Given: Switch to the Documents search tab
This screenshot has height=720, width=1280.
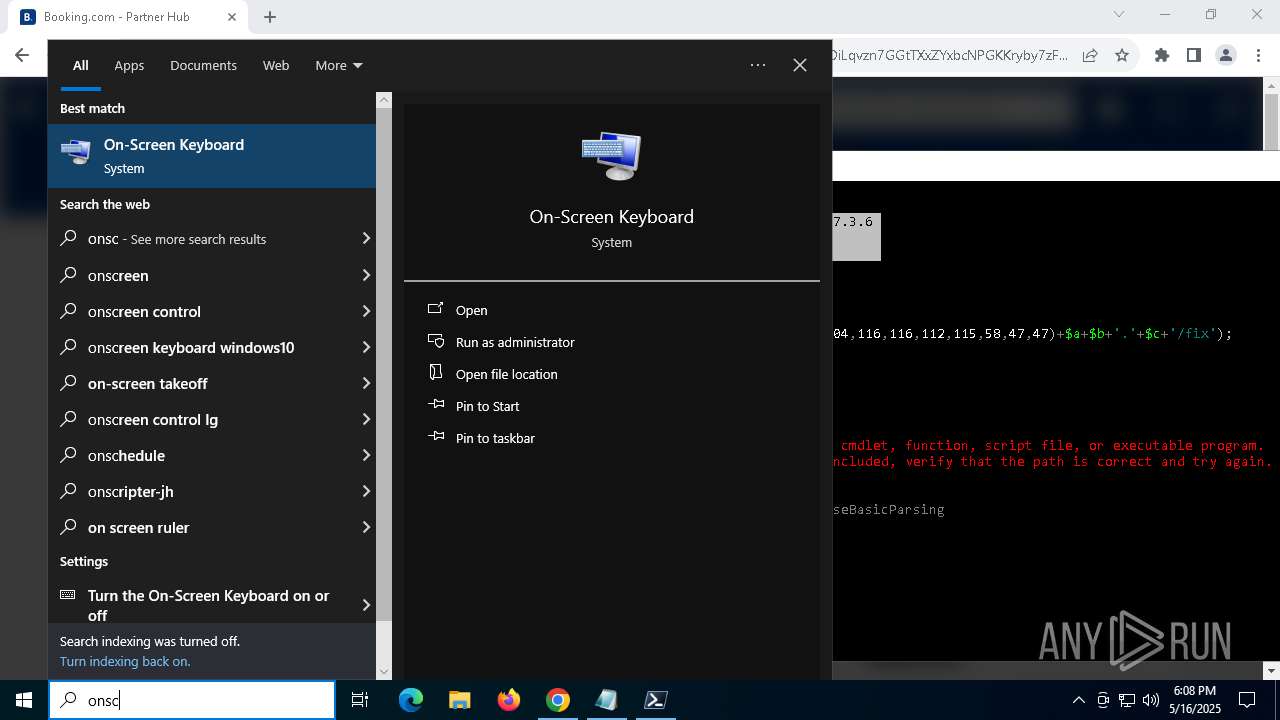Looking at the screenshot, I should tap(203, 65).
